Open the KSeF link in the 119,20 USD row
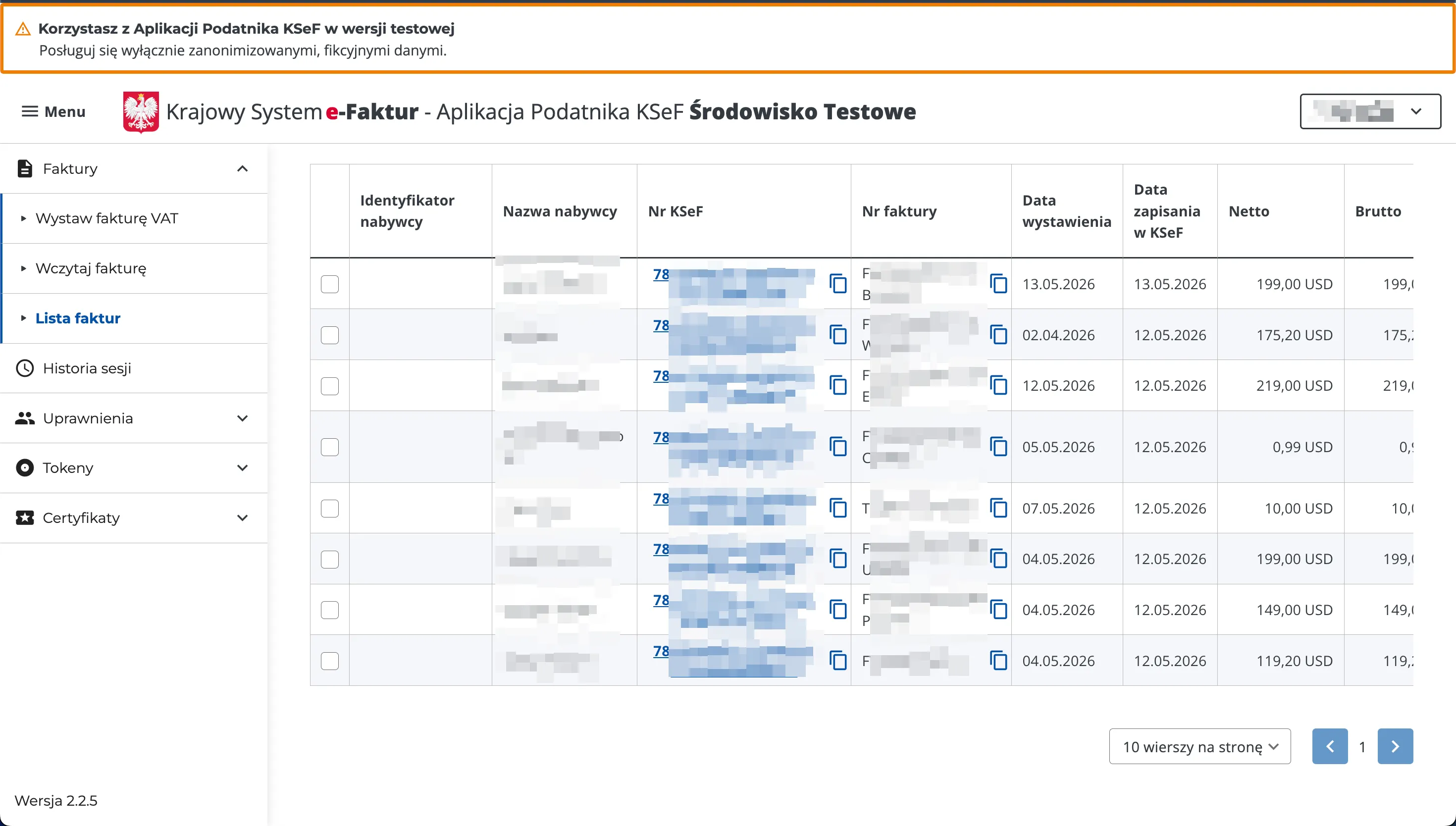Screen dimensions: 1456x826 pyautogui.click(x=734, y=660)
